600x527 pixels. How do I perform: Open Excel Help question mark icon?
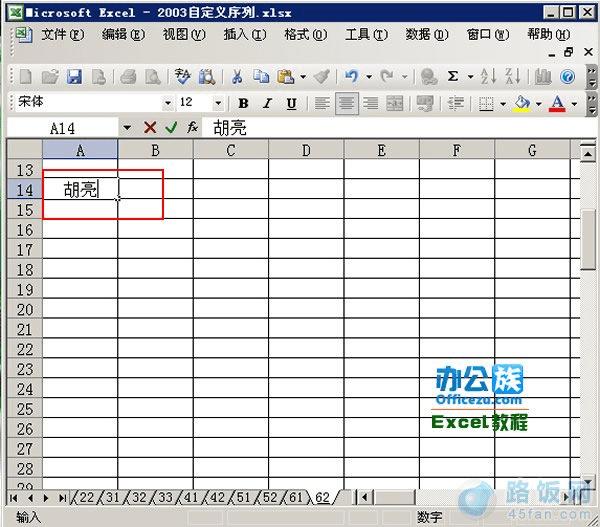click(567, 77)
